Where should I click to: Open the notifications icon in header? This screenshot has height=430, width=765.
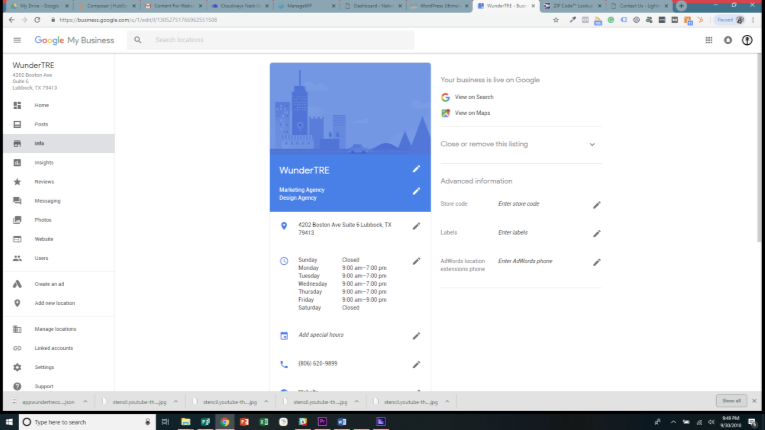pyautogui.click(x=728, y=40)
